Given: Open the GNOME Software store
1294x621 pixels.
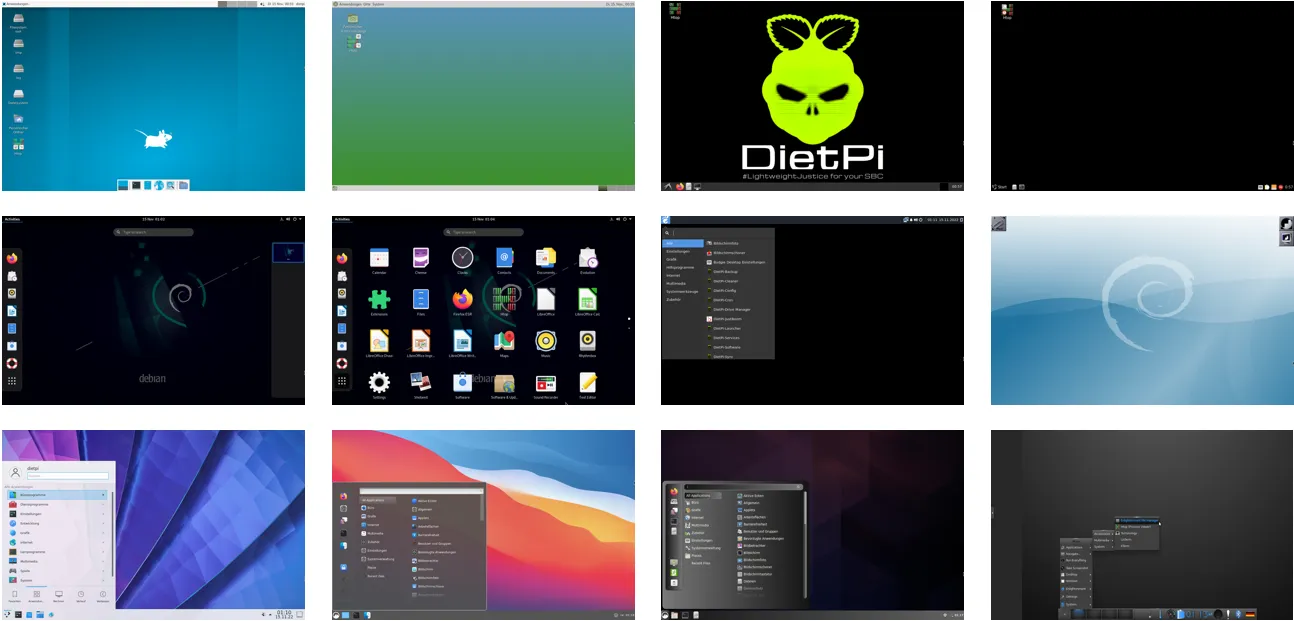Looking at the screenshot, I should [464, 383].
